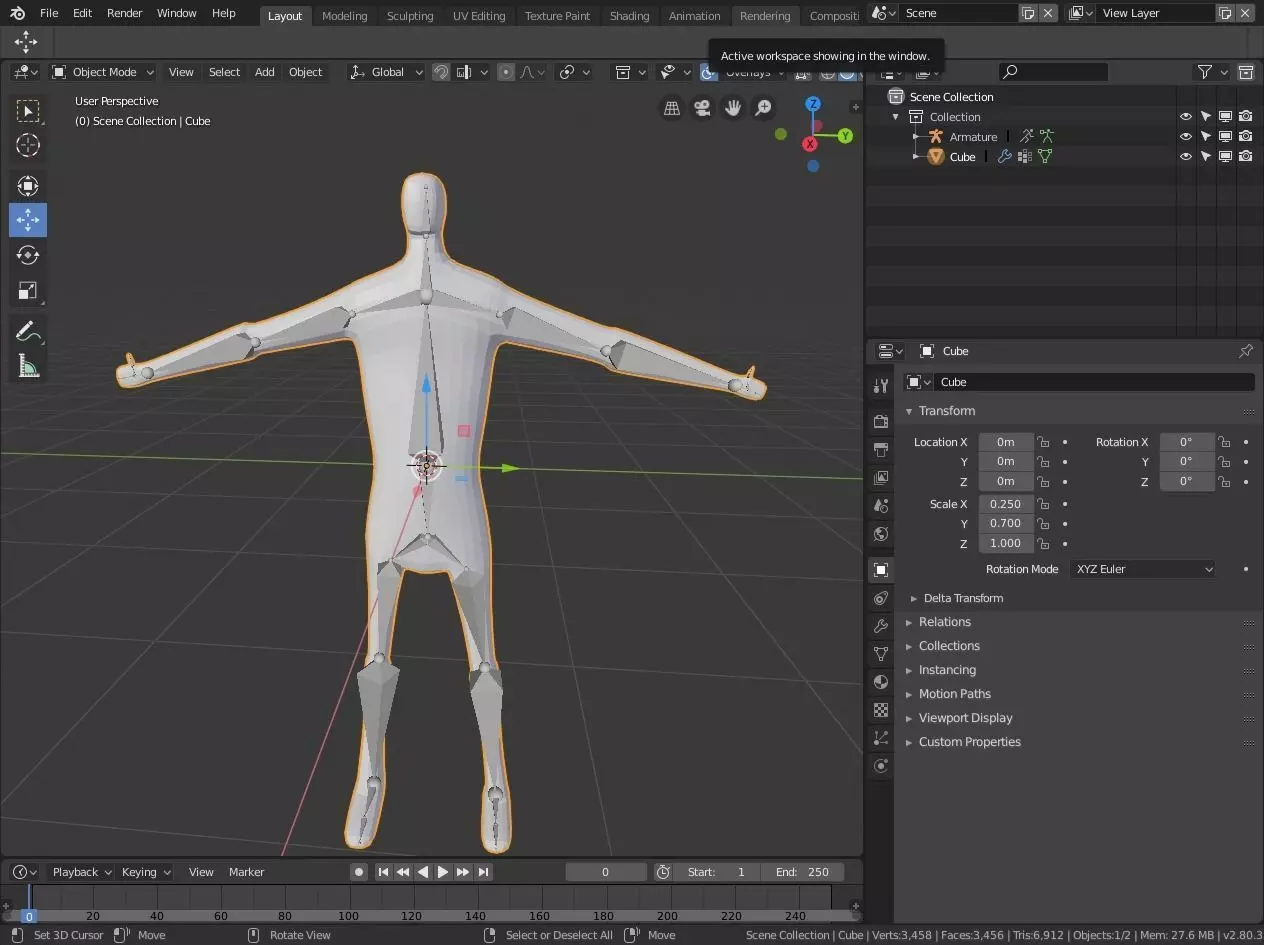Expand the Viewport Display panel
The width and height of the screenshot is (1264, 945).
tap(965, 718)
